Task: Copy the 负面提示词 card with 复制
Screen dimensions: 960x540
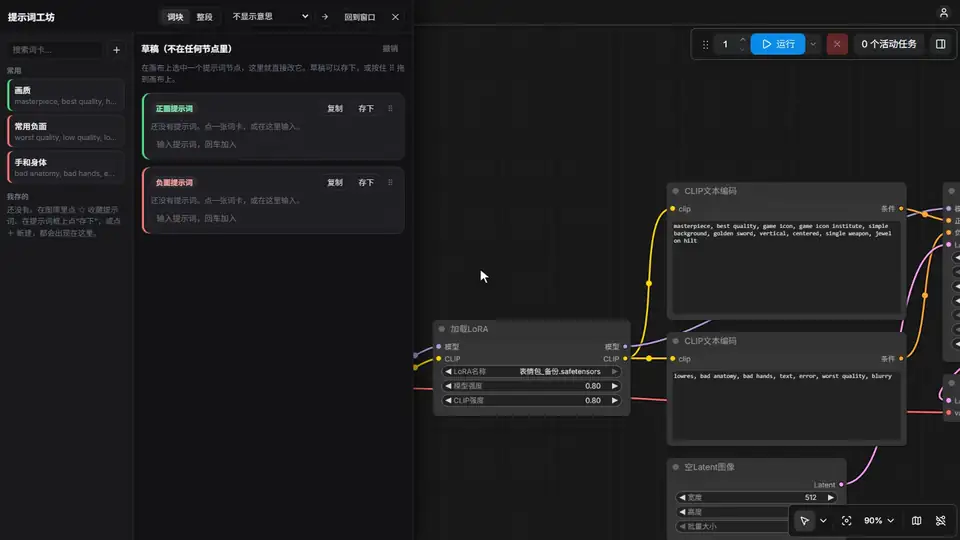Action: click(335, 182)
